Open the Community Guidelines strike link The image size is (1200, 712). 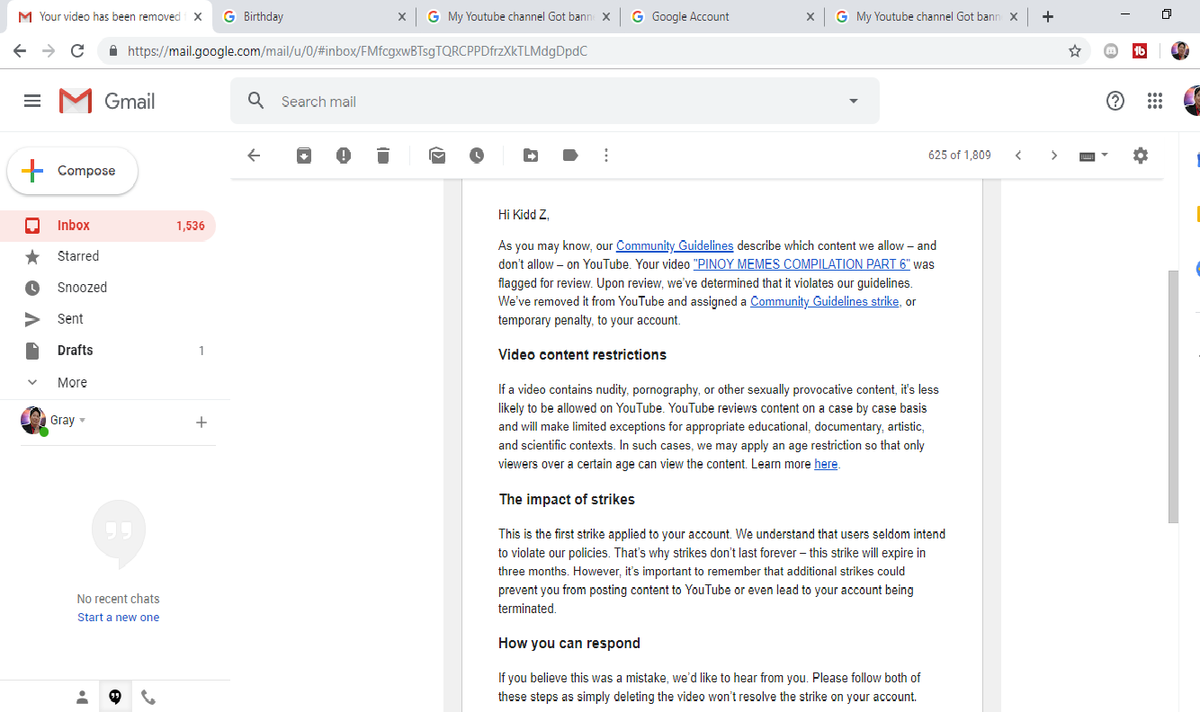coord(825,302)
